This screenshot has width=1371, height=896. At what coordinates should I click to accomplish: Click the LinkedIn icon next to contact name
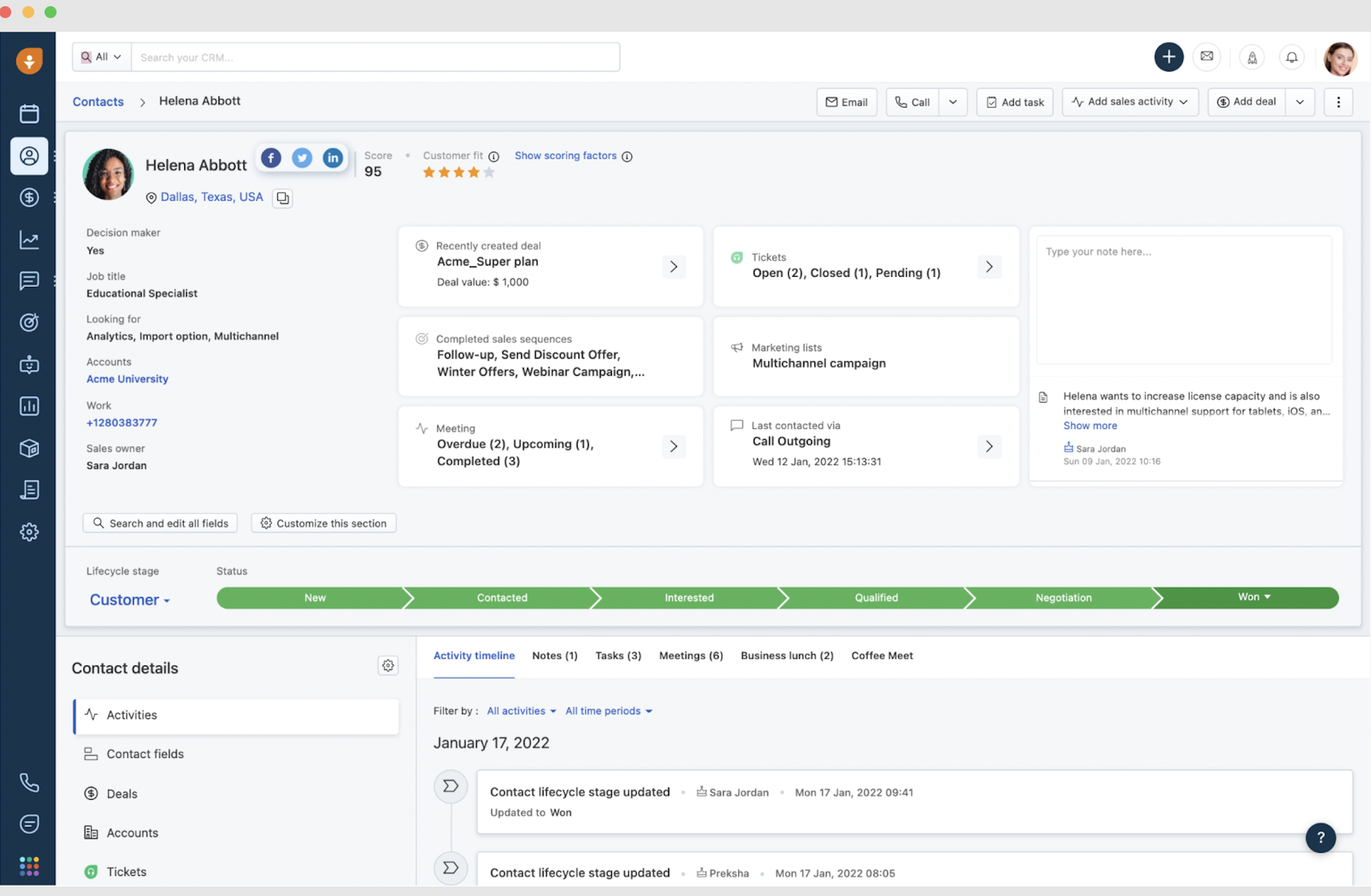pos(332,158)
